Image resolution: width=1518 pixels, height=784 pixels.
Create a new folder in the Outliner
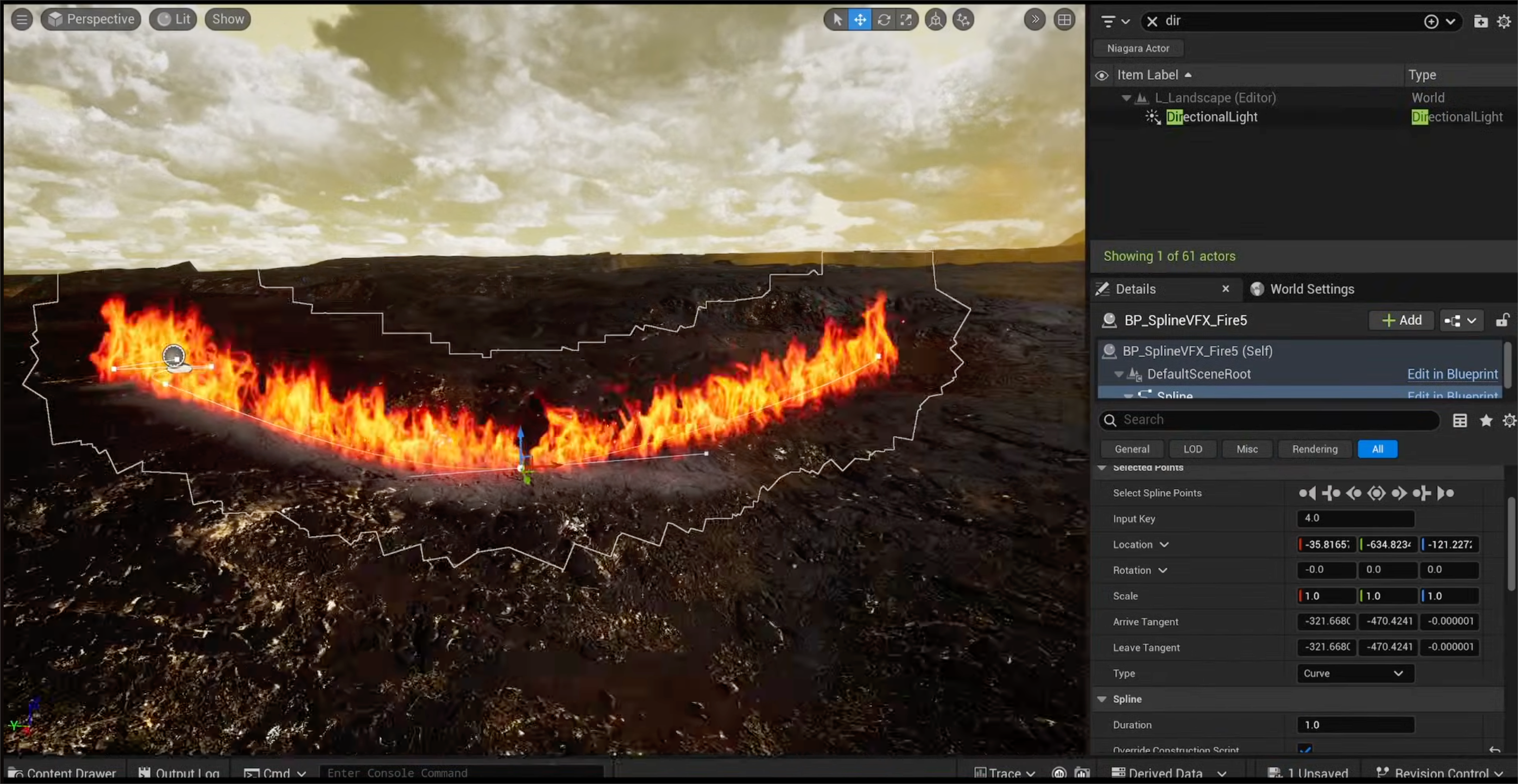(1480, 21)
